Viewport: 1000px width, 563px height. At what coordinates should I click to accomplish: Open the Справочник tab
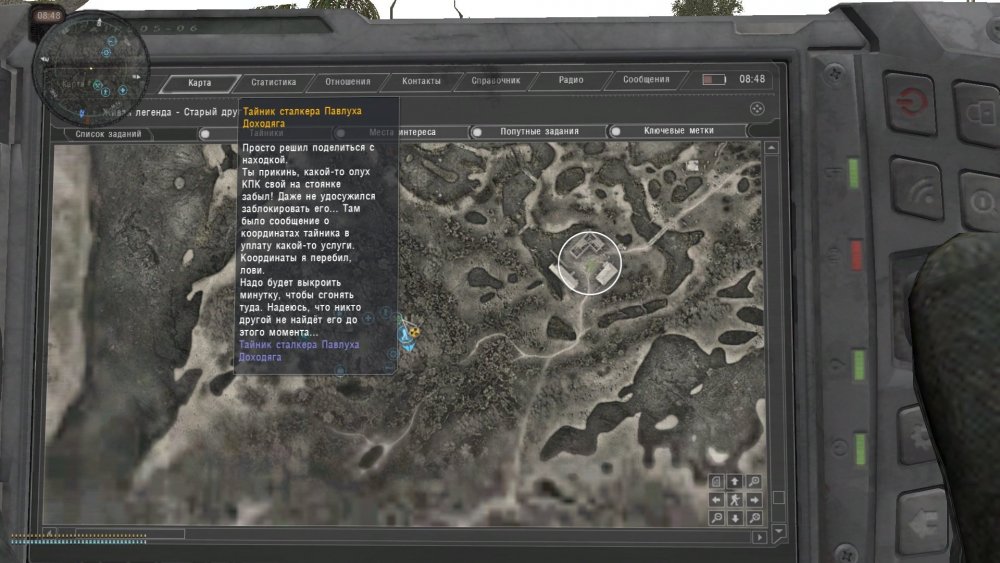point(496,80)
